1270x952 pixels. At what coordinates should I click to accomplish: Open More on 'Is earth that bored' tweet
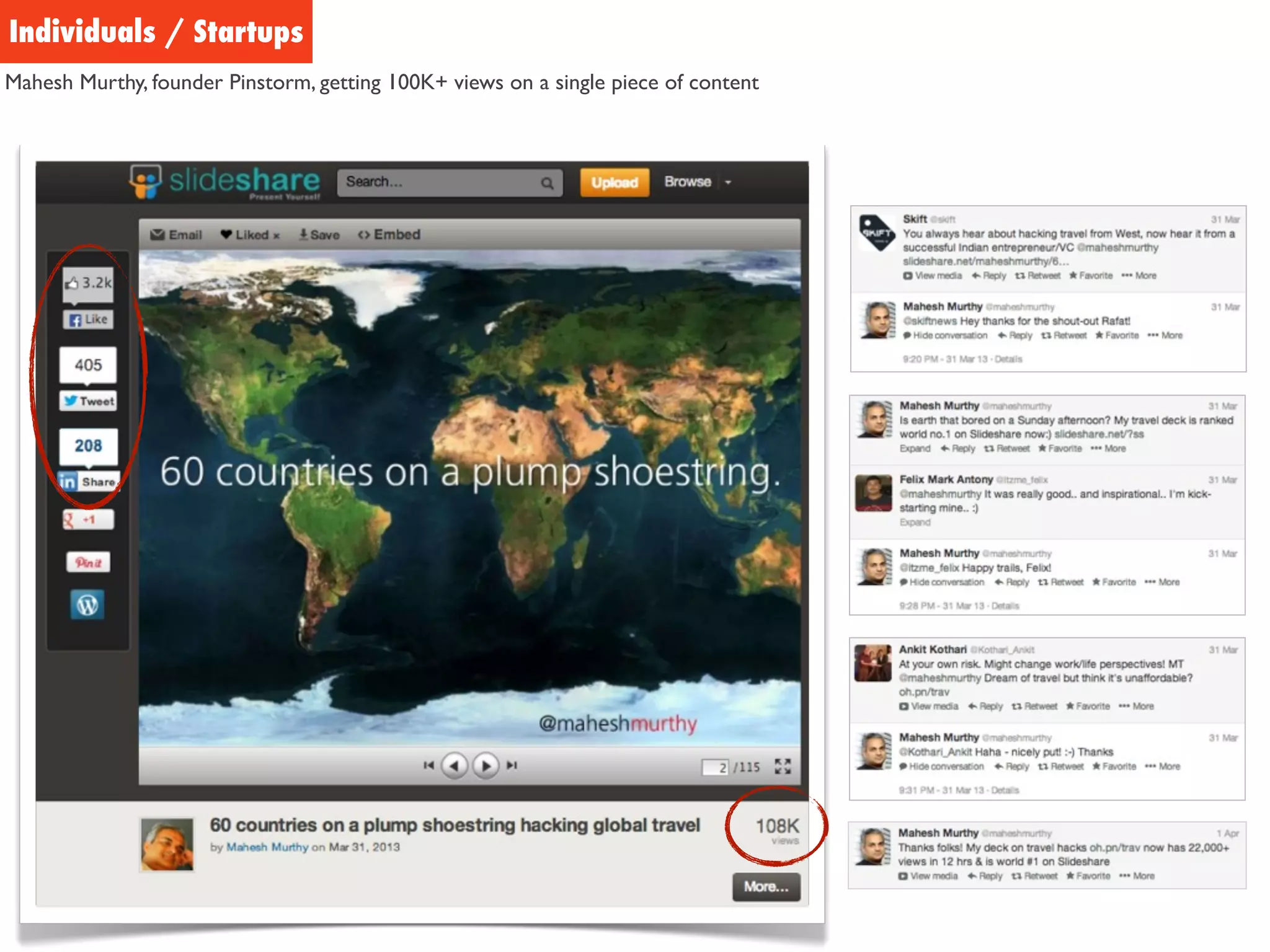(x=1108, y=449)
